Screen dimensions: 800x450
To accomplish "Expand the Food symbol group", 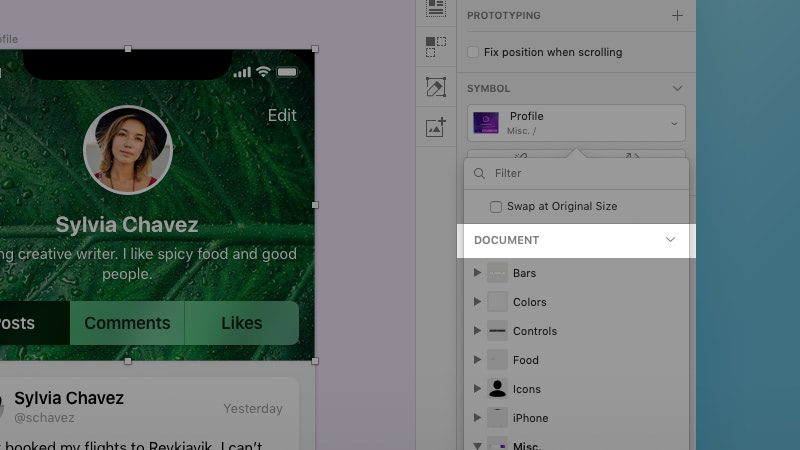I will [477, 360].
